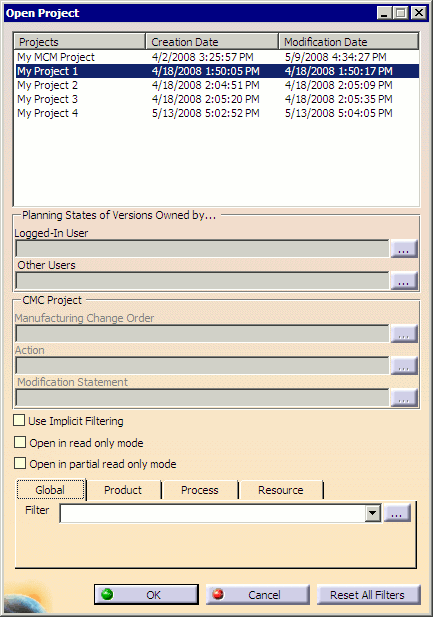
Task: Click ellipsis next to Manufacturing Change Order
Action: [404, 334]
